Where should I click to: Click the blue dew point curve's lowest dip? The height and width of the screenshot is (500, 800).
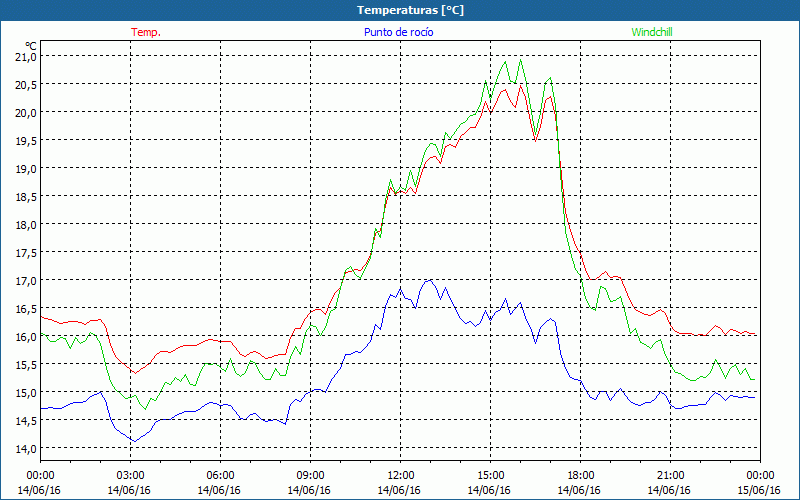tap(133, 440)
